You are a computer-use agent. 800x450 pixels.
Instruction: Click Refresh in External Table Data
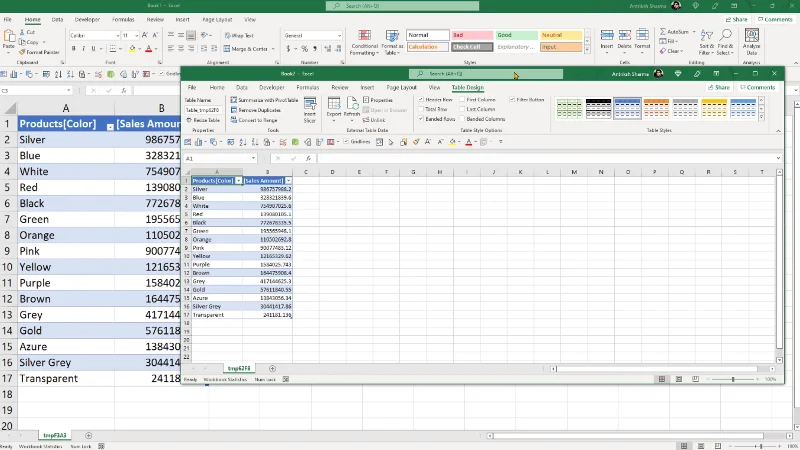352,110
